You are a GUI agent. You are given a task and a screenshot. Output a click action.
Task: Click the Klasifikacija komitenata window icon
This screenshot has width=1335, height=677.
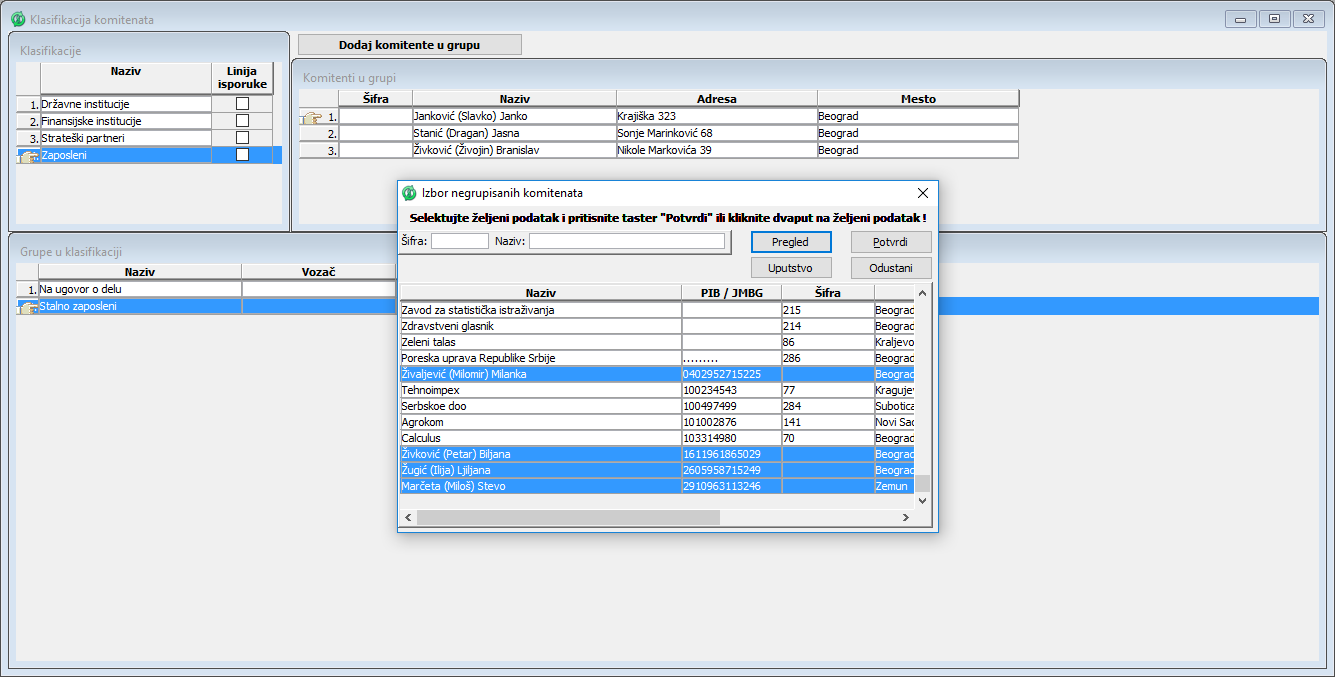(17, 19)
